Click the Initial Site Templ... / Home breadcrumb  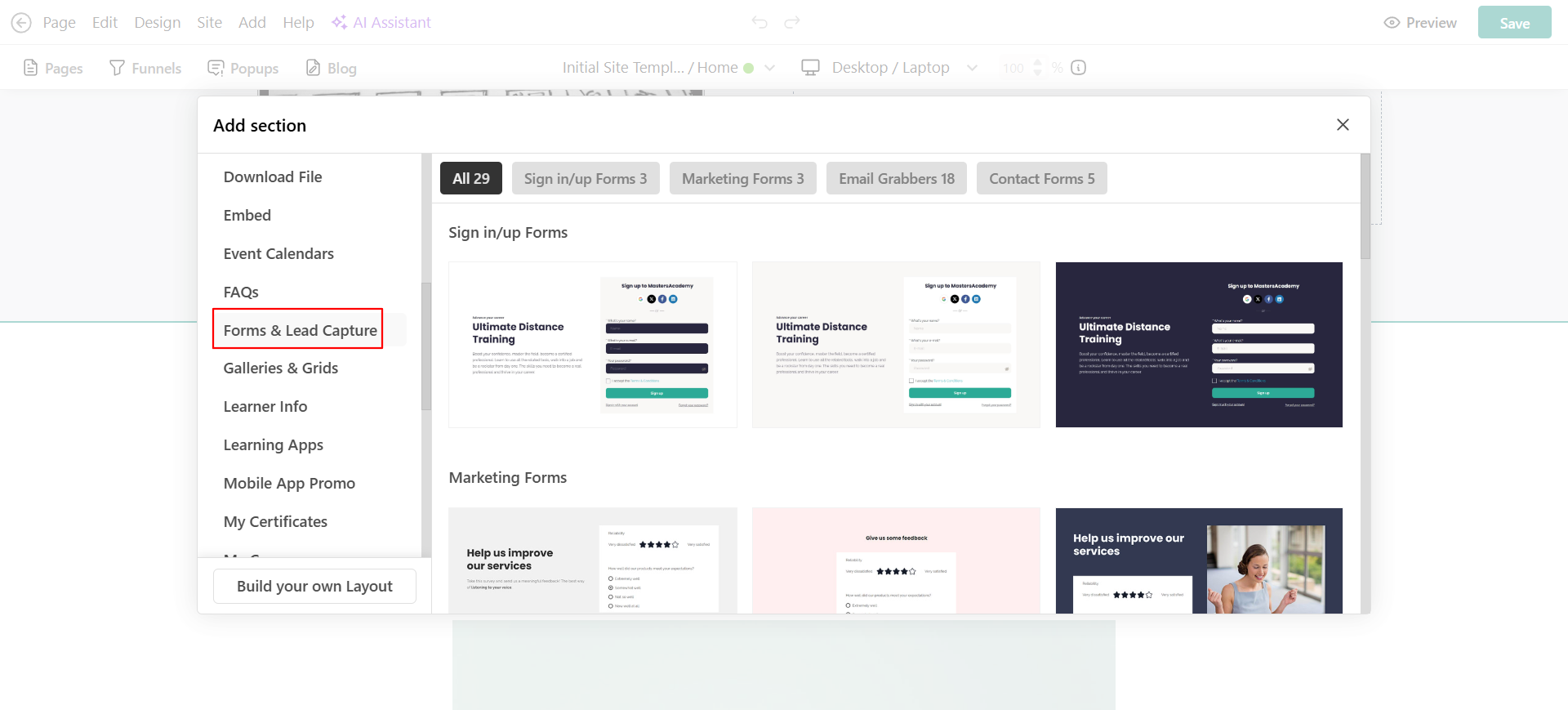coord(650,68)
